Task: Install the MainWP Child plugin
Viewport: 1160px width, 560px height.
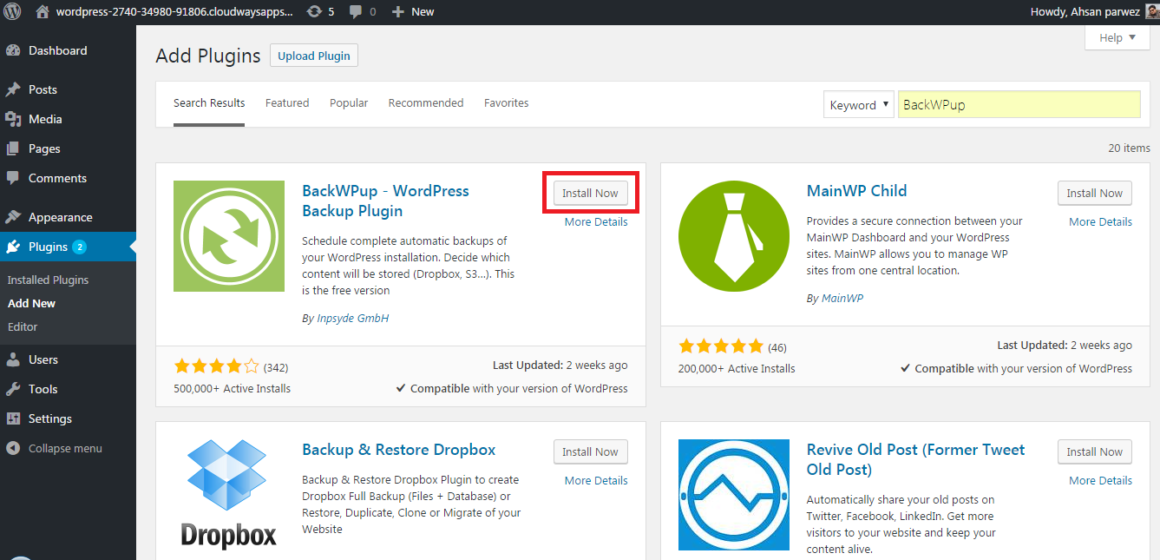Action: pyautogui.click(x=1095, y=193)
